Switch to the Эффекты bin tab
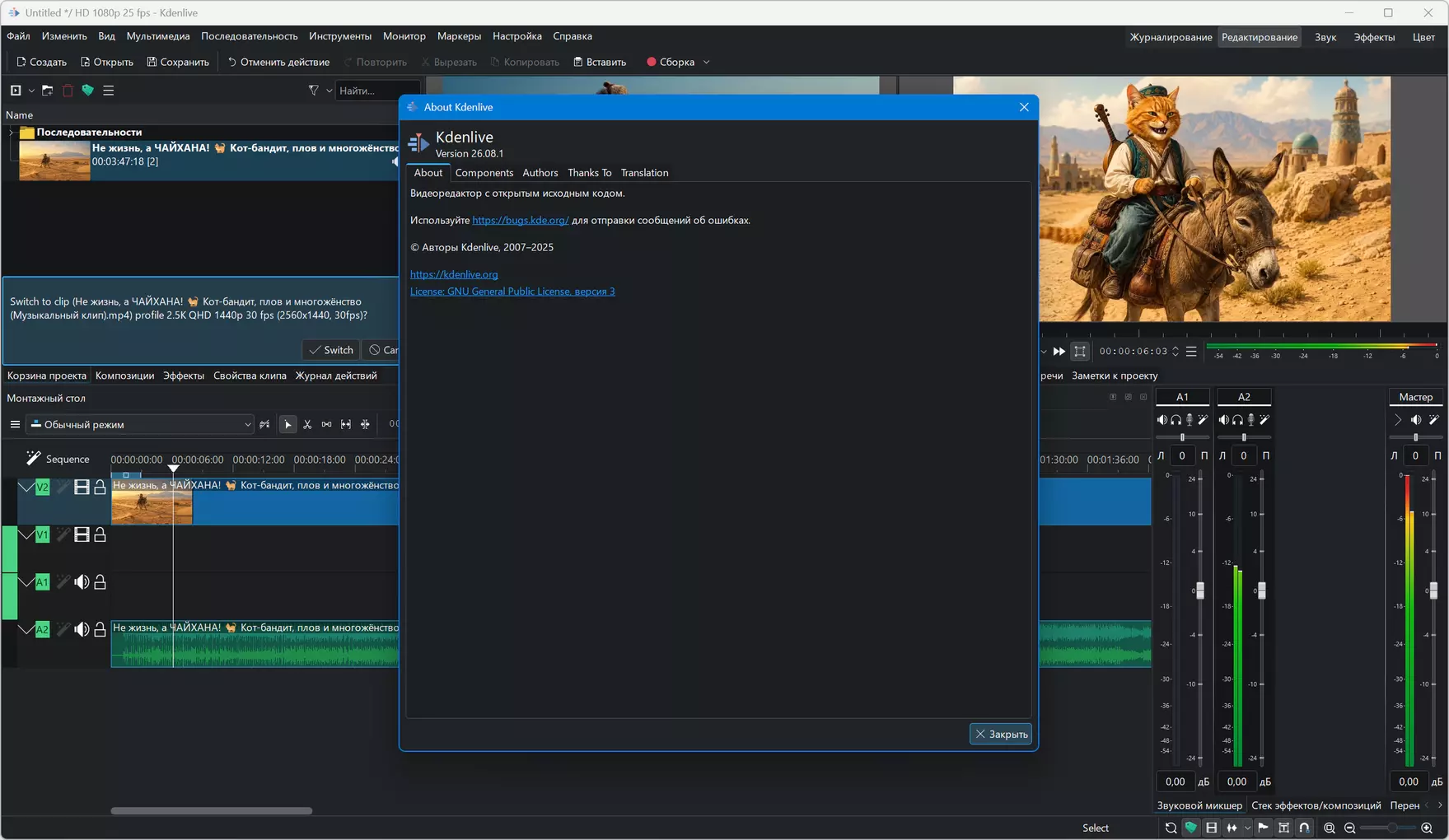 point(184,376)
